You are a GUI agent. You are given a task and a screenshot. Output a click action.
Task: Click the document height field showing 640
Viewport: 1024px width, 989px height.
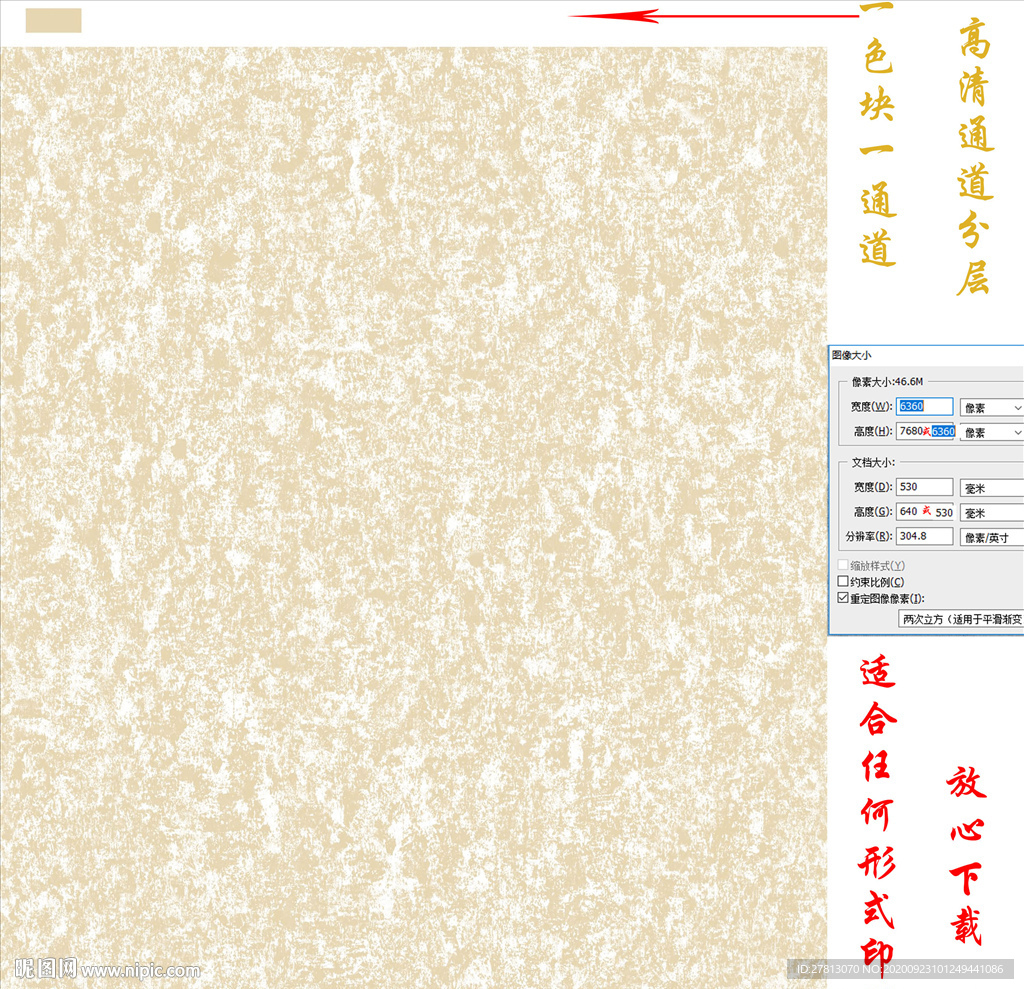(x=925, y=511)
